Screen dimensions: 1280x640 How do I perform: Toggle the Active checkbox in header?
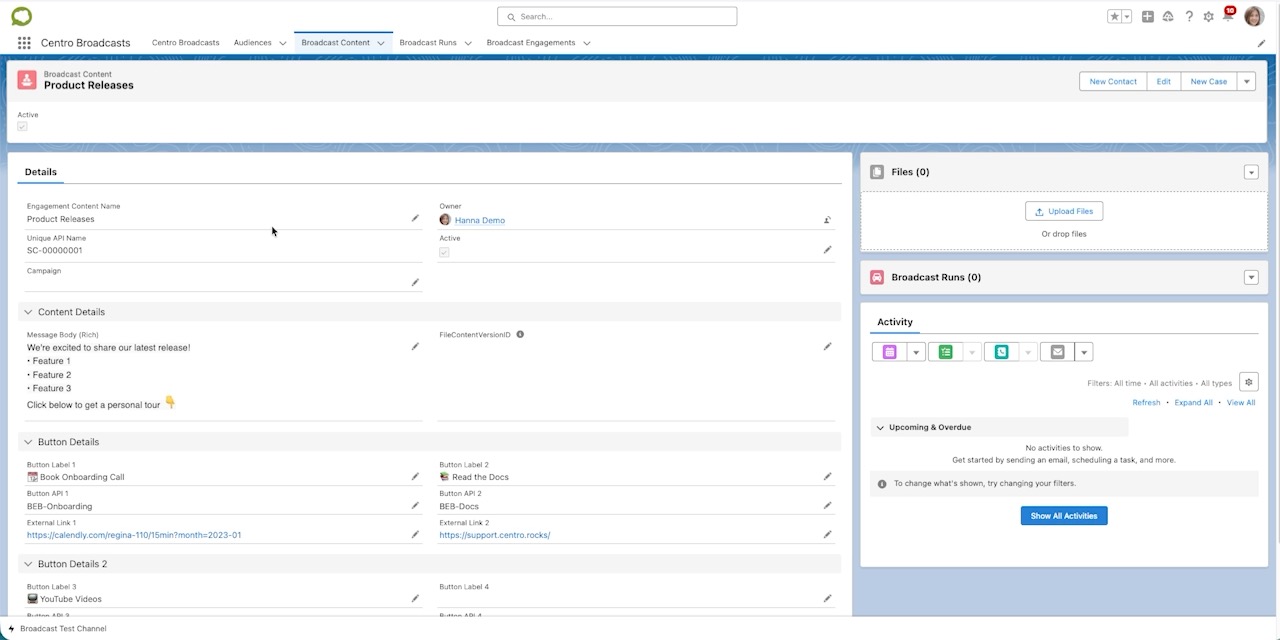pos(22,126)
